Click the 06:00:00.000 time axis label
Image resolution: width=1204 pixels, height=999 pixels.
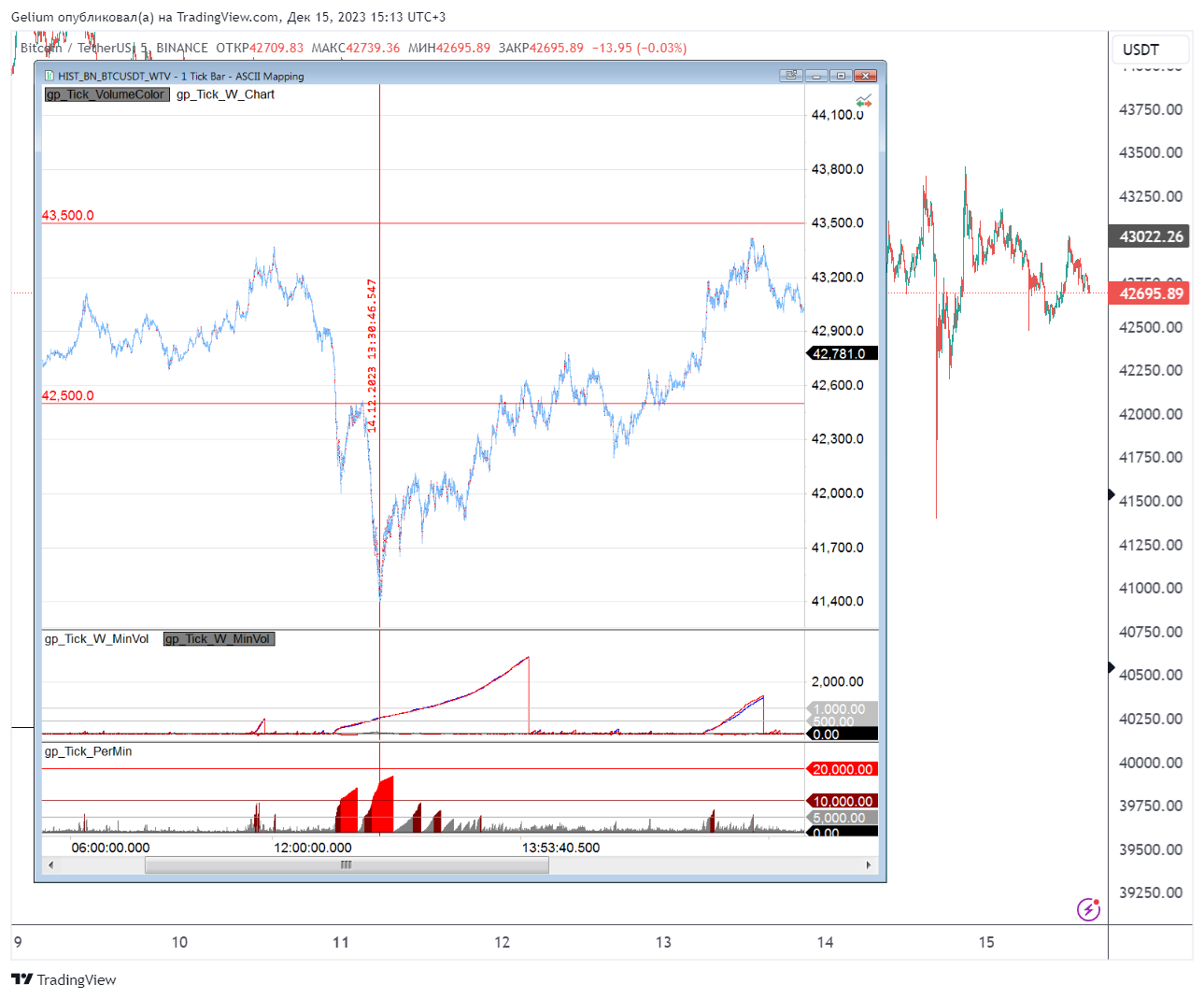click(110, 848)
